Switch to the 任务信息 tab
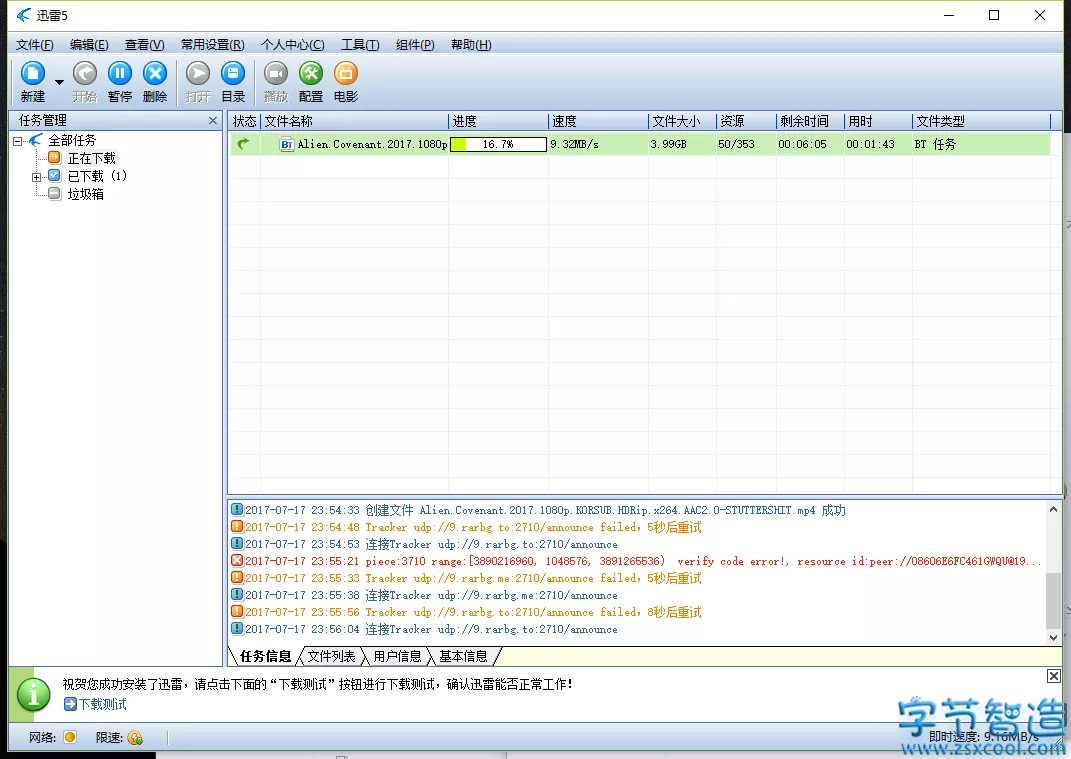This screenshot has height=759, width=1071. tap(265, 657)
